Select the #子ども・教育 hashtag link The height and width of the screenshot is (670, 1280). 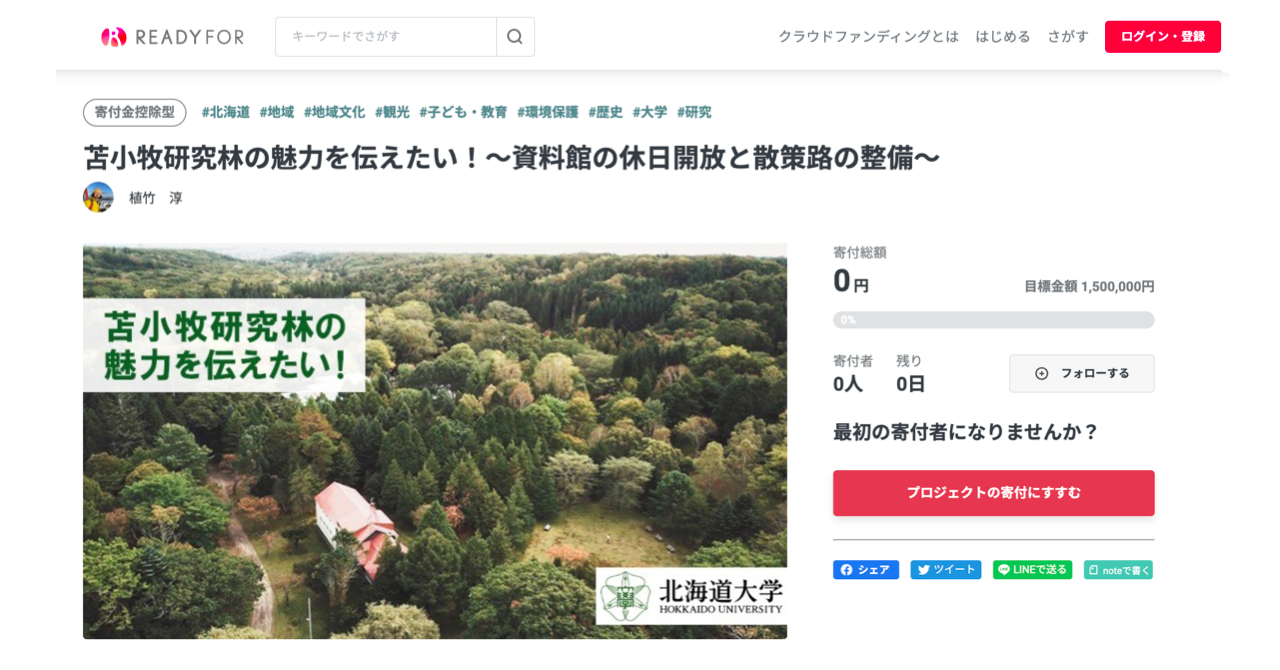click(x=463, y=112)
